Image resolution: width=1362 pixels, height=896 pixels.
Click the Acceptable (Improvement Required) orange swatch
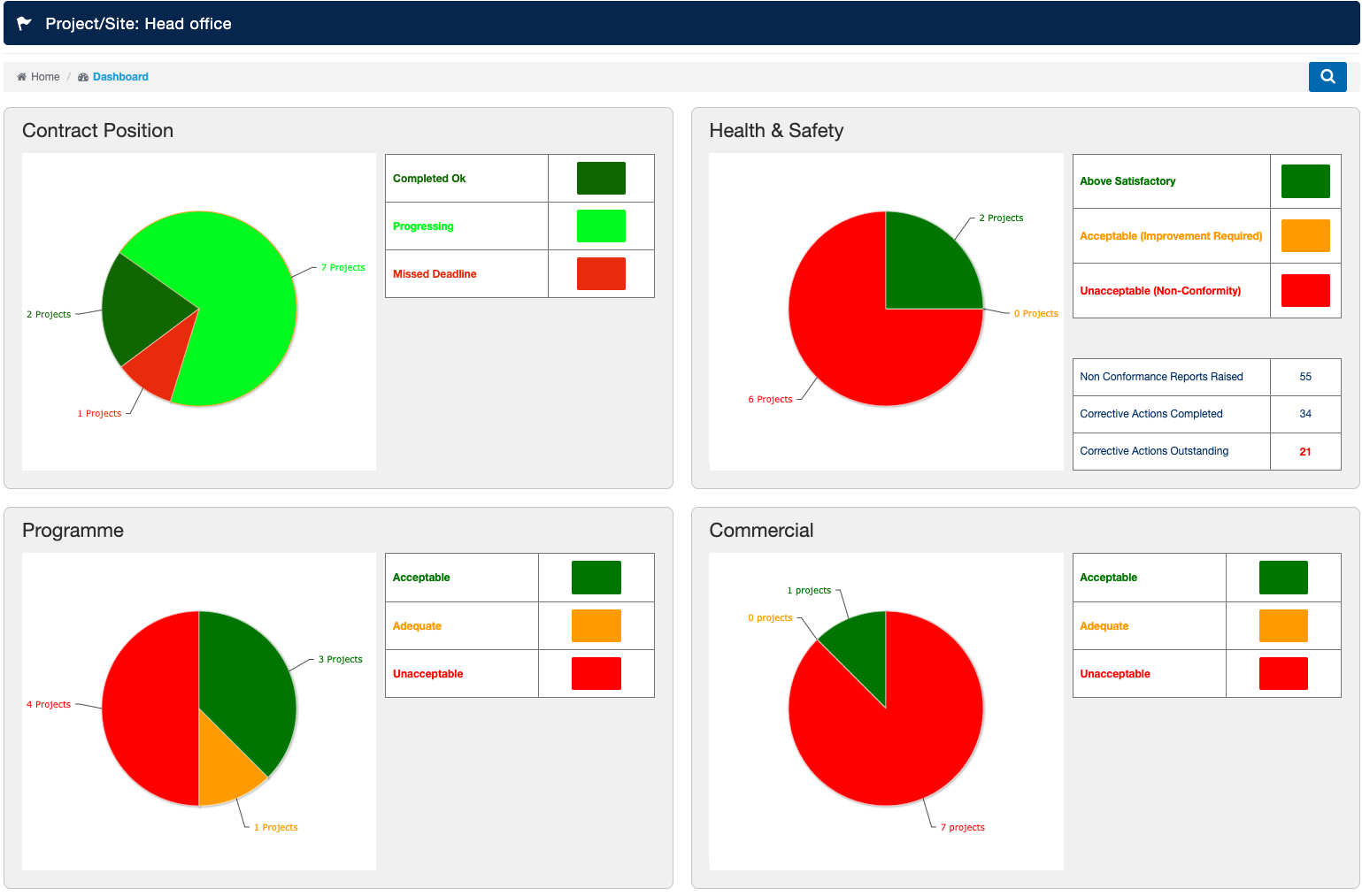pos(1304,236)
